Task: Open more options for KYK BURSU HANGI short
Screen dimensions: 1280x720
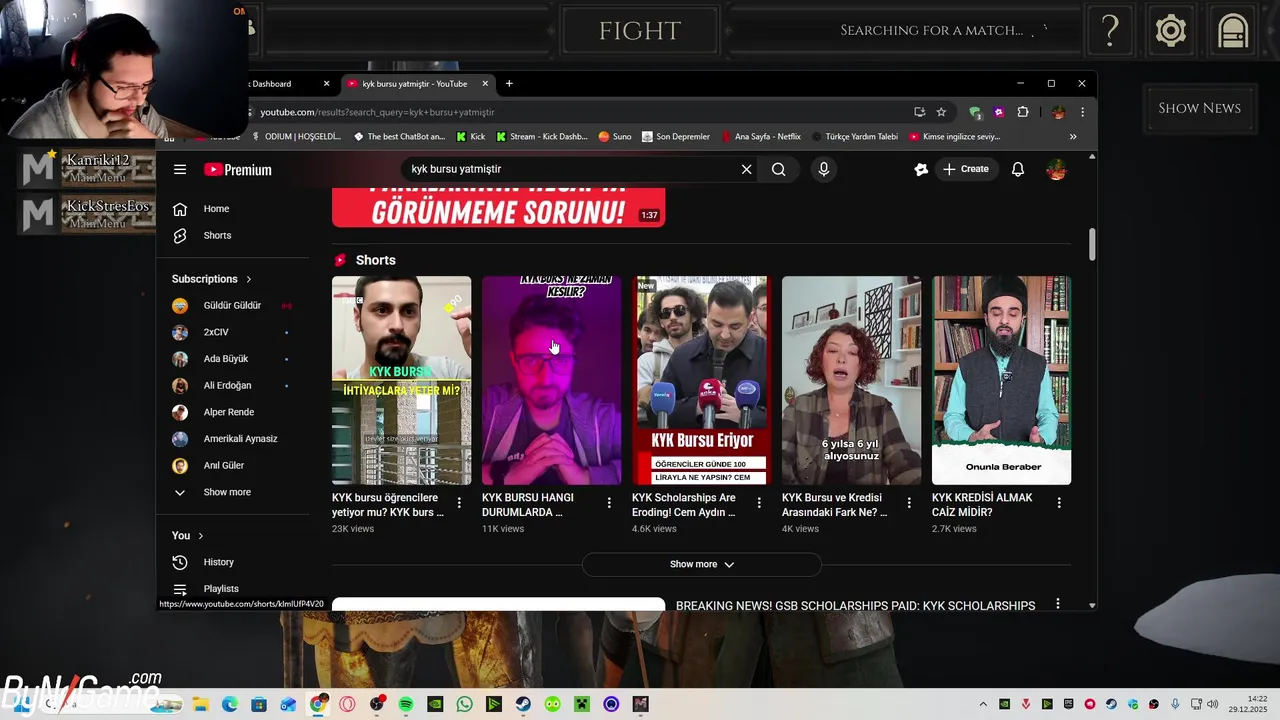Action: tap(609, 503)
